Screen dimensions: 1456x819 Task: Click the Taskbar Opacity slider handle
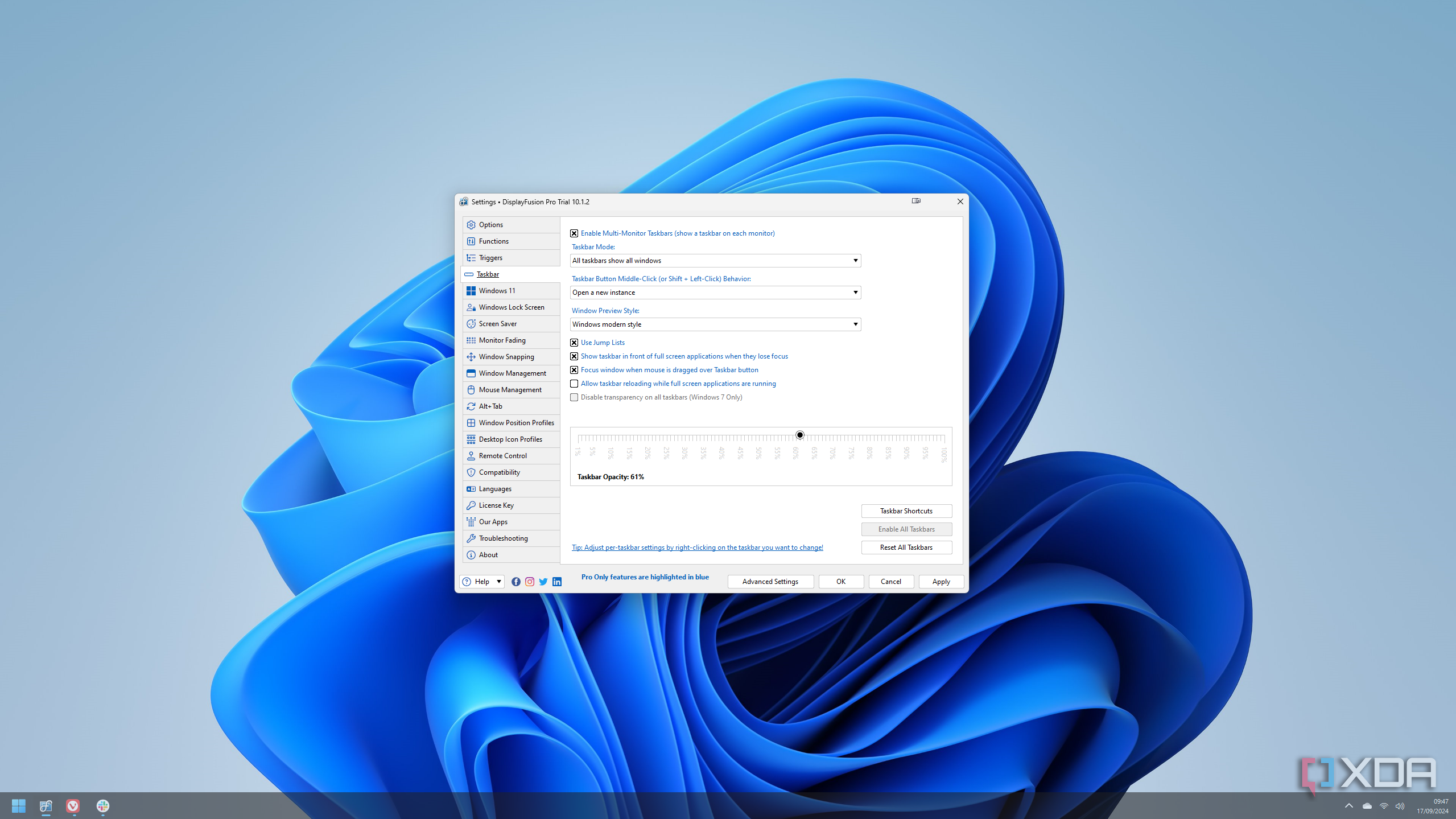click(x=799, y=435)
